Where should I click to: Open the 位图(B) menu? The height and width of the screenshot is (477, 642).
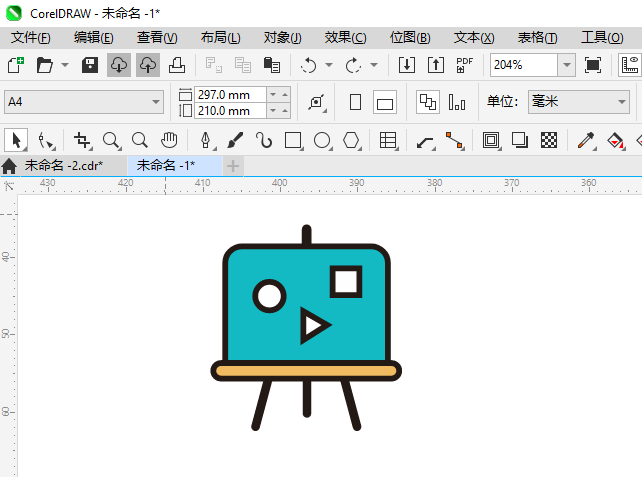[x=410, y=38]
